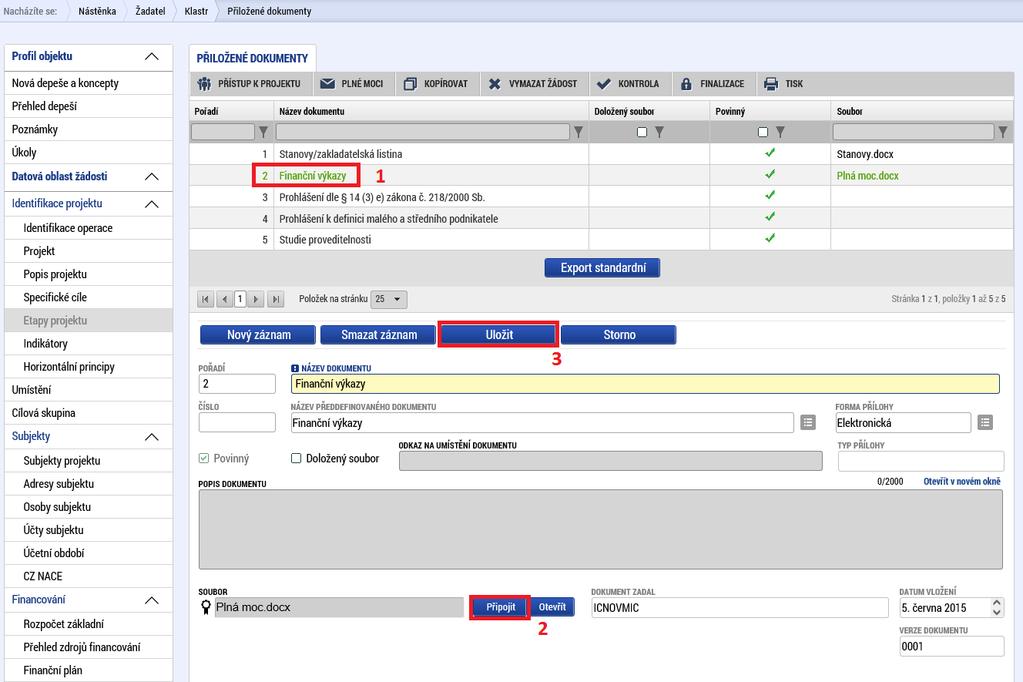Viewport: 1023px width, 682px height.
Task: Click Otevřít v novém okně link
Action: pyautogui.click(x=962, y=481)
